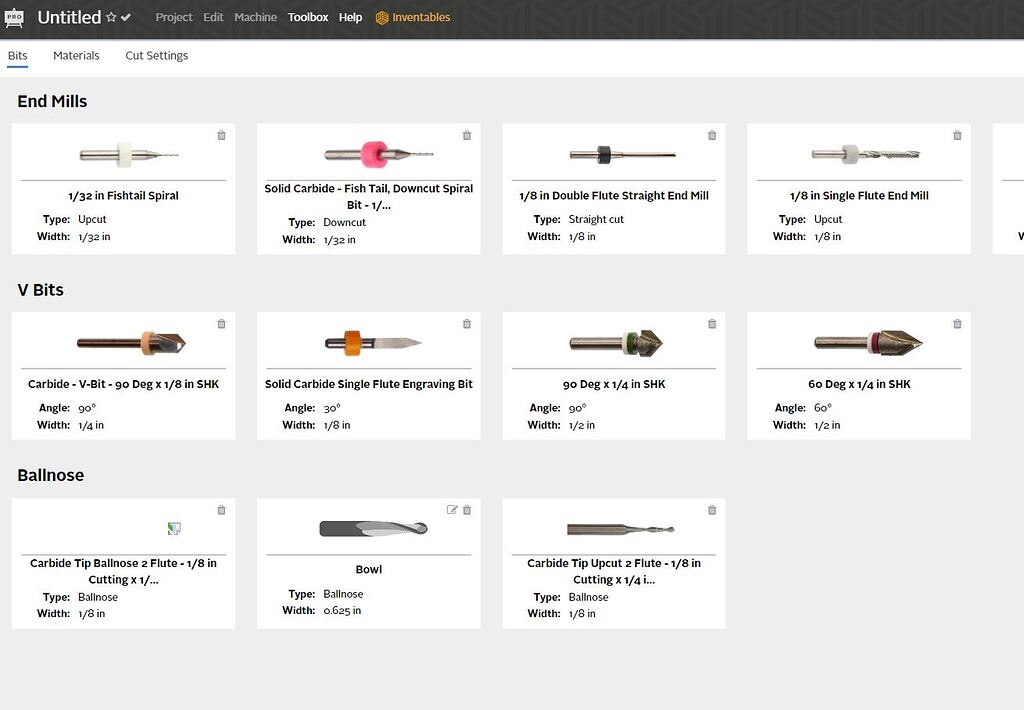
Task: Delete the "Carbide Tip Upcut 2 Flute" bit
Action: pos(711,509)
